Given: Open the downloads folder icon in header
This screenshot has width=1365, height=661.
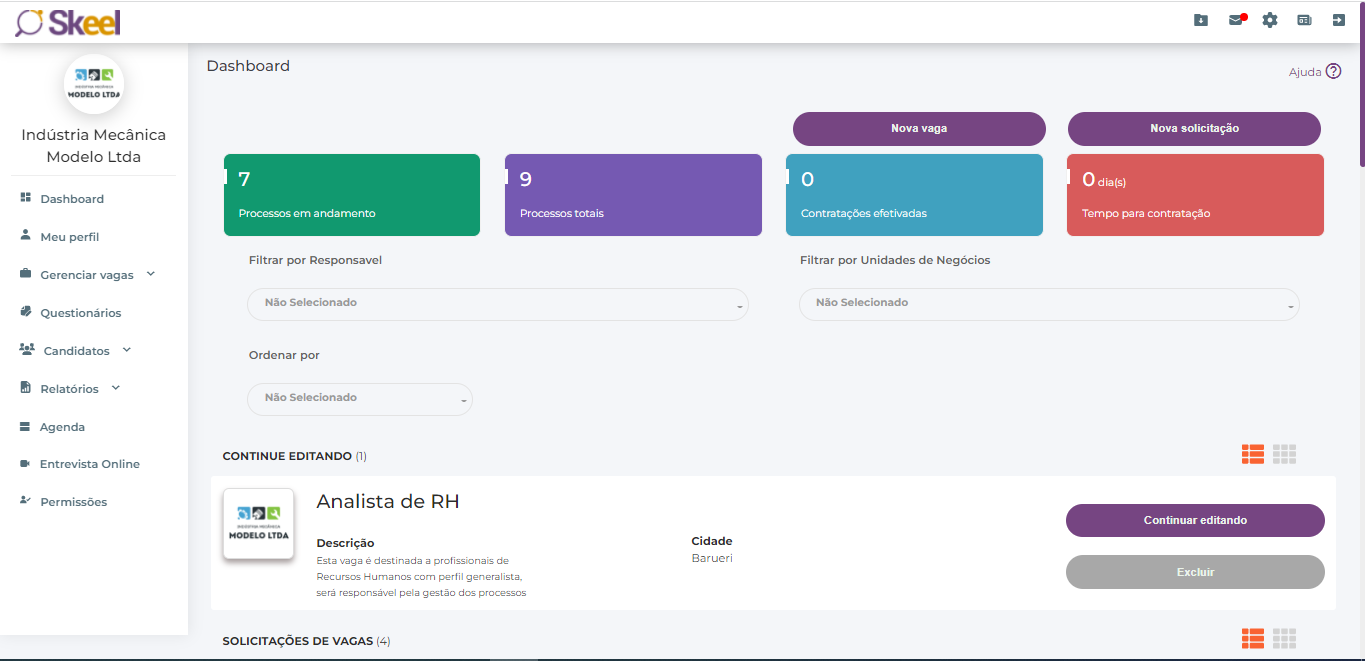Looking at the screenshot, I should 1201,20.
